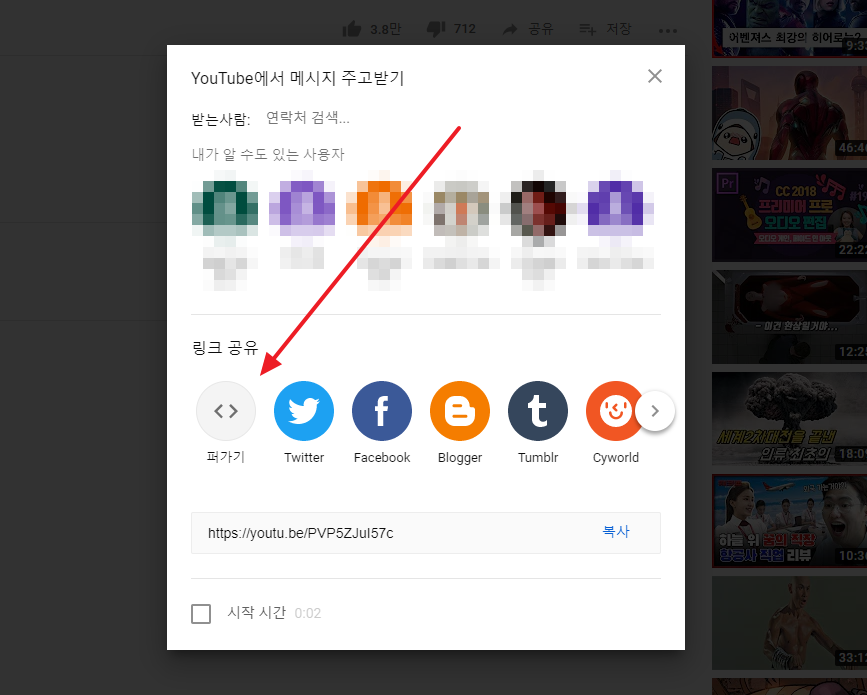The width and height of the screenshot is (867, 695).
Task: Enable the 시작 시간 checkbox
Action: coord(201,614)
